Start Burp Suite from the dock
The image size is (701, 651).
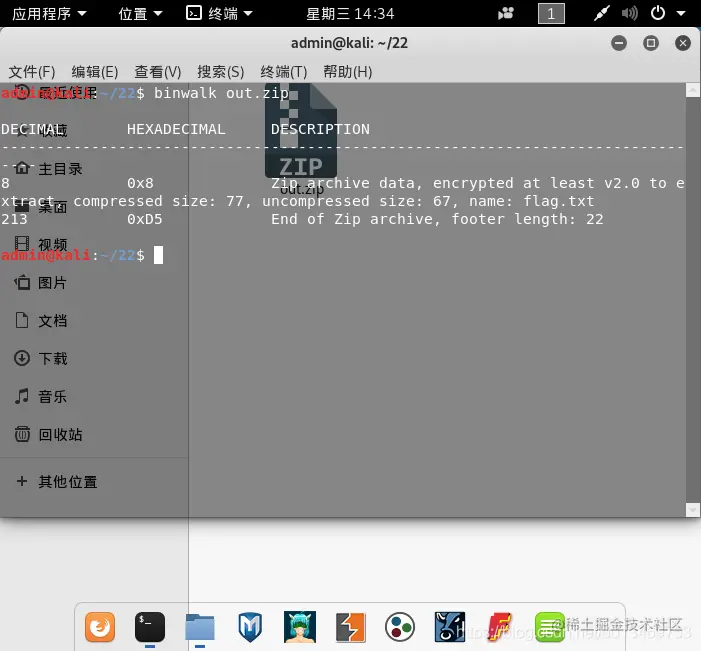pyautogui.click(x=350, y=626)
